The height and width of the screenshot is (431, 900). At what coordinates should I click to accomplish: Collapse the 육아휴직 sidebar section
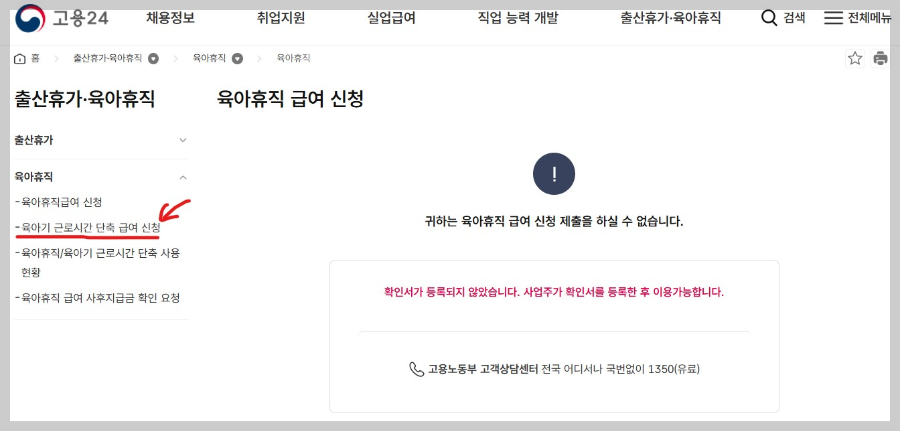[101, 177]
